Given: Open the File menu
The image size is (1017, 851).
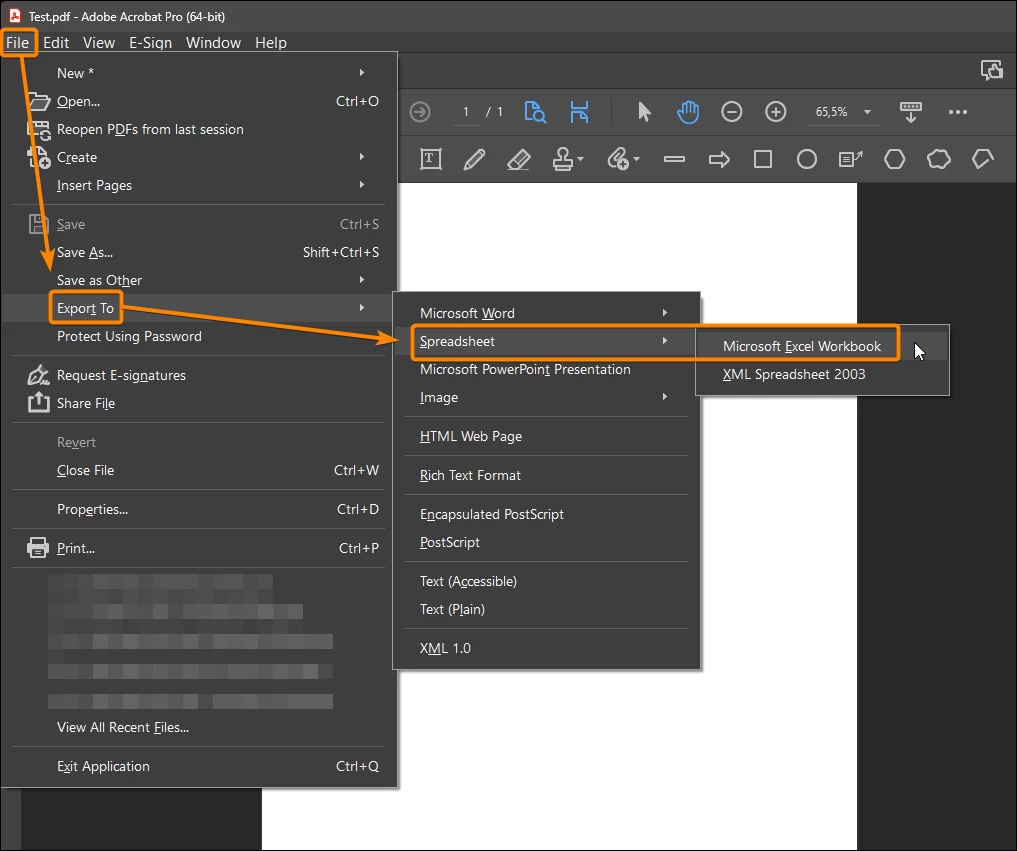Looking at the screenshot, I should [x=18, y=43].
